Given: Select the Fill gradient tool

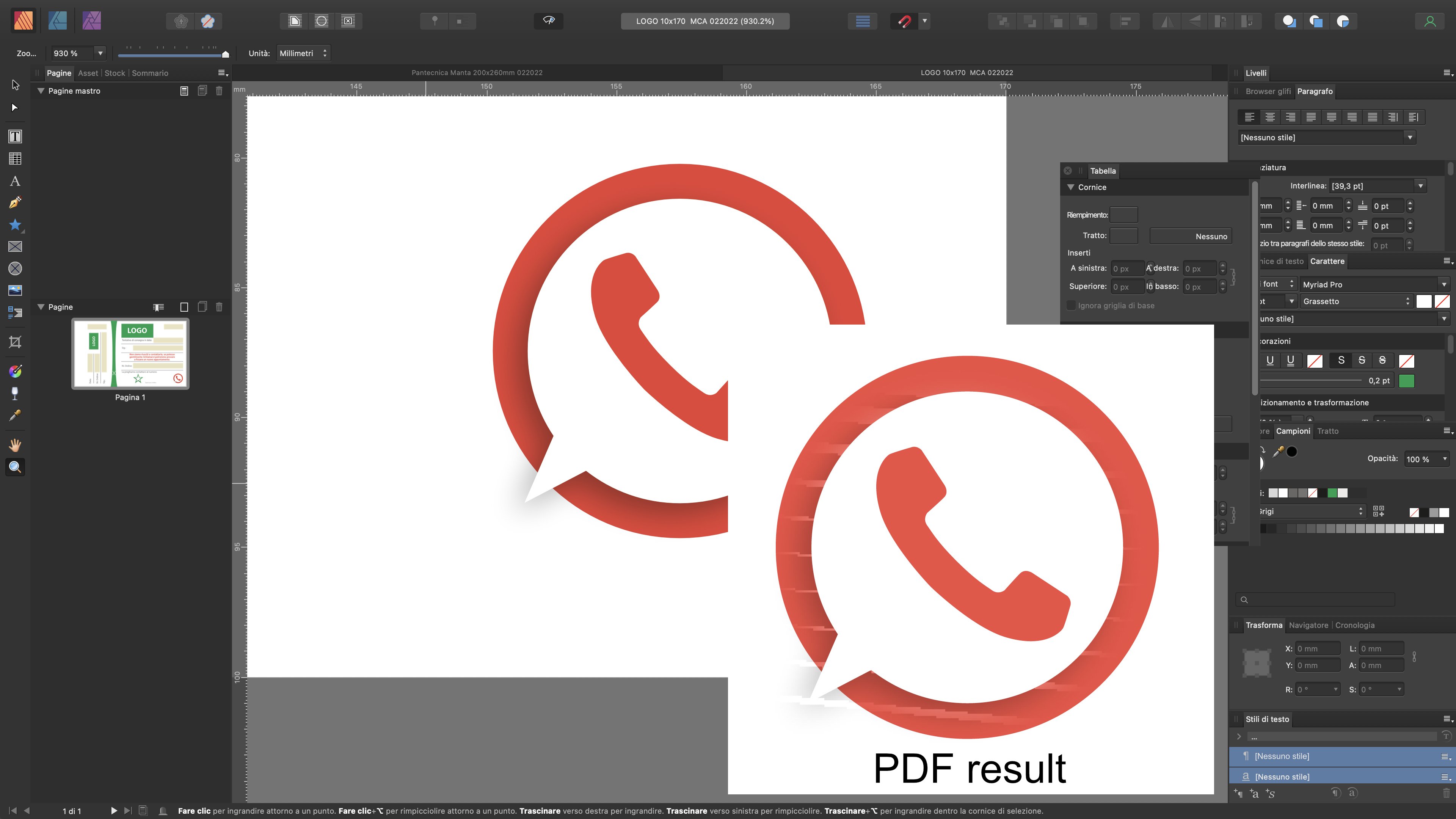Looking at the screenshot, I should pyautogui.click(x=15, y=371).
